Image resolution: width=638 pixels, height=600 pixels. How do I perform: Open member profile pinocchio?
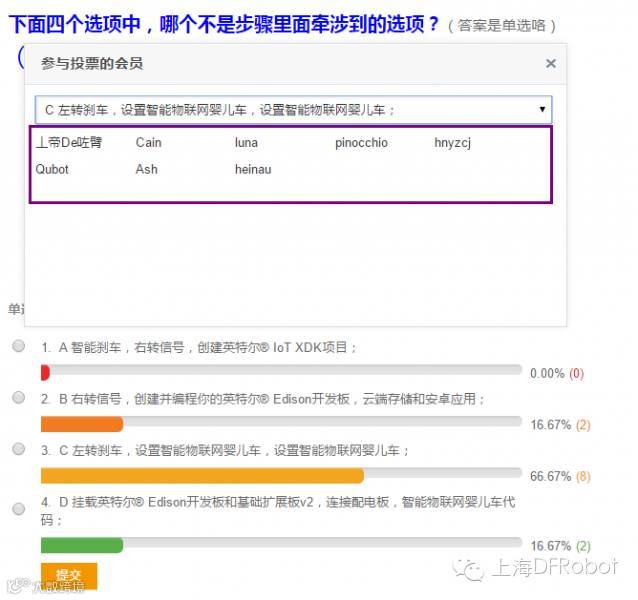coord(361,143)
